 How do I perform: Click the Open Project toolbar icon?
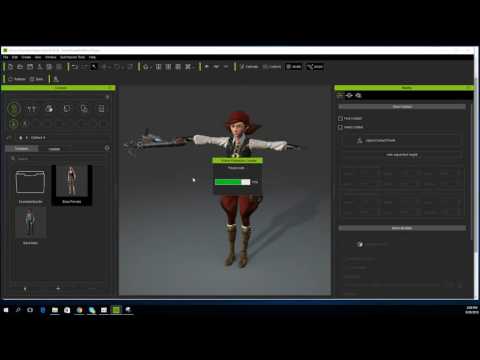tap(20, 67)
